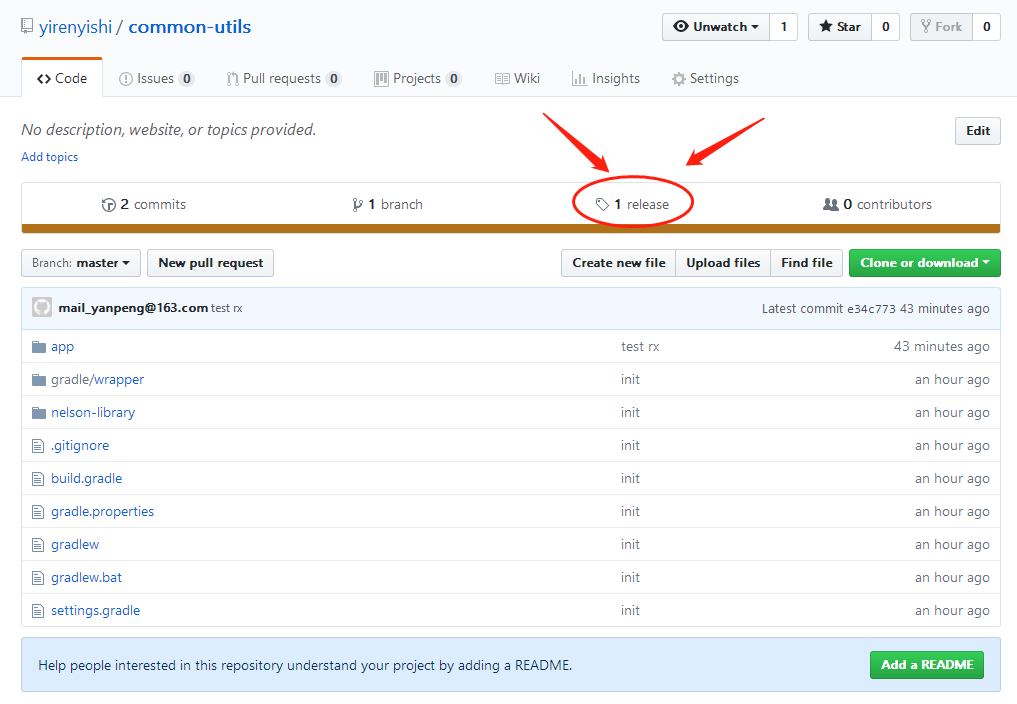This screenshot has width=1017, height=704.
Task: Click the file icon for settings.gradle
Action: (38, 611)
